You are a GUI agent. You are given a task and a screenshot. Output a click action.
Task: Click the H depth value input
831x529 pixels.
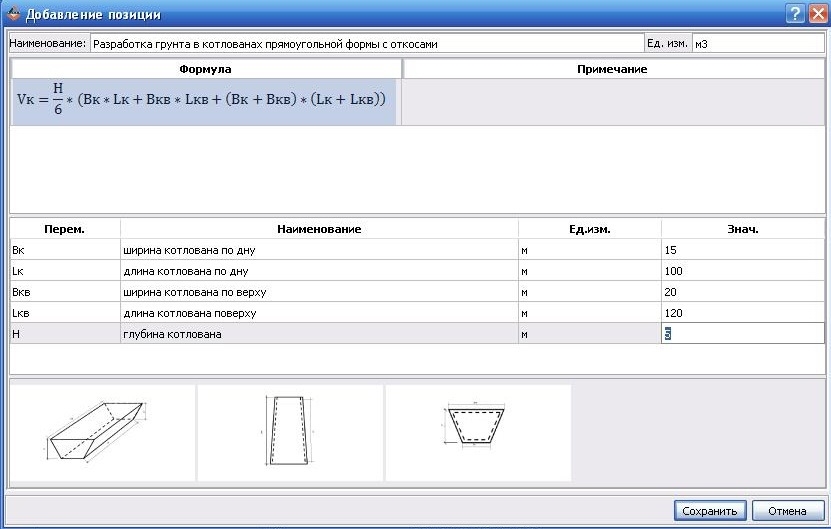(742, 334)
